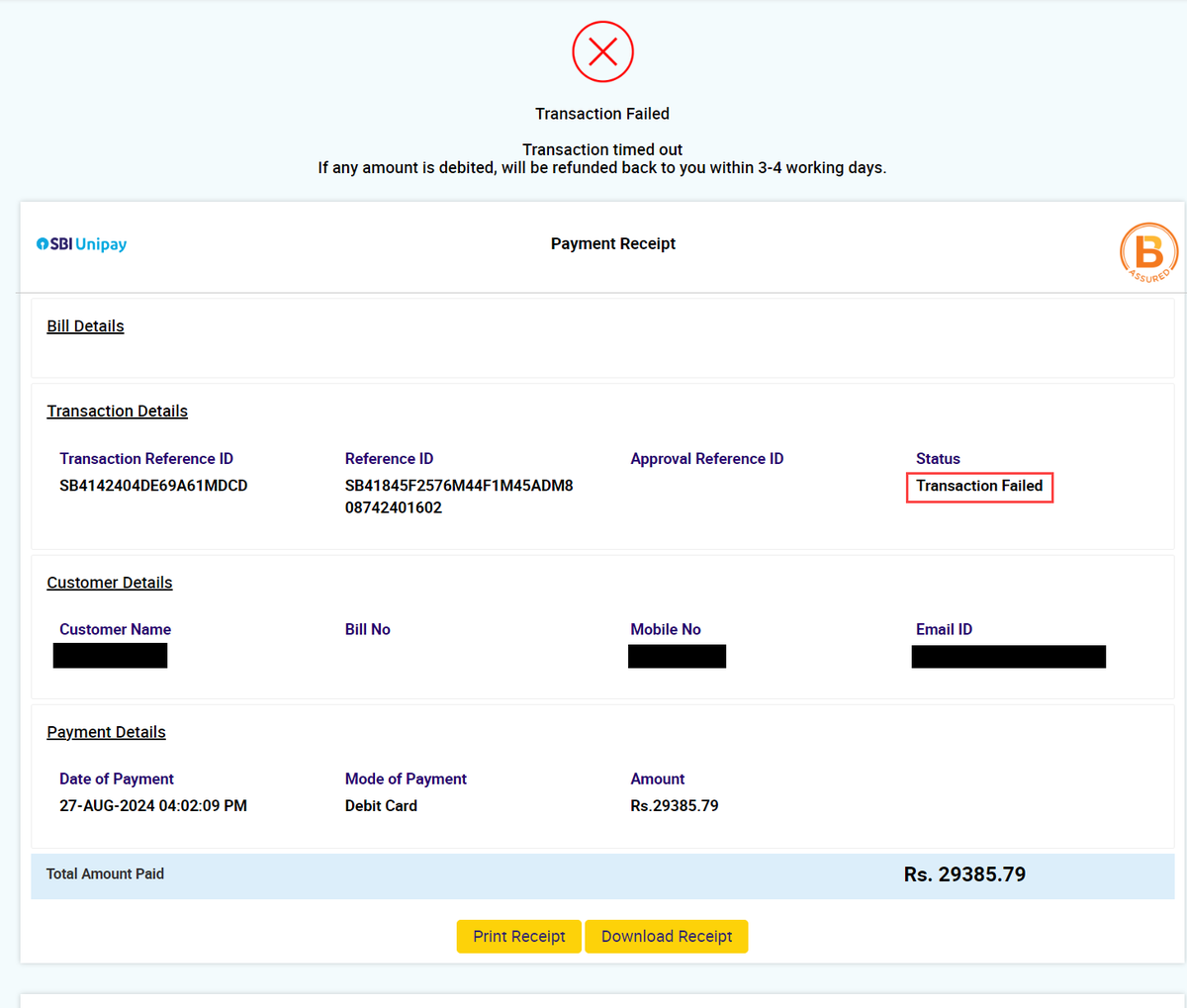This screenshot has width=1187, height=1008.
Task: Click the 'Customer Name' label
Action: click(x=115, y=629)
